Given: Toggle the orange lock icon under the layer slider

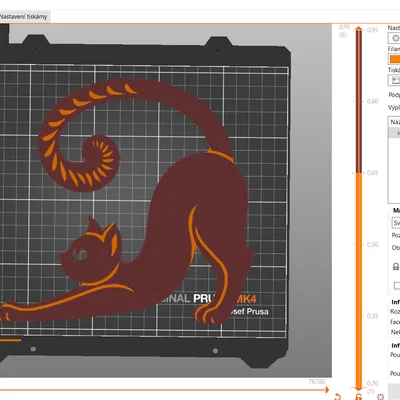Looking at the screenshot, I should (358, 397).
